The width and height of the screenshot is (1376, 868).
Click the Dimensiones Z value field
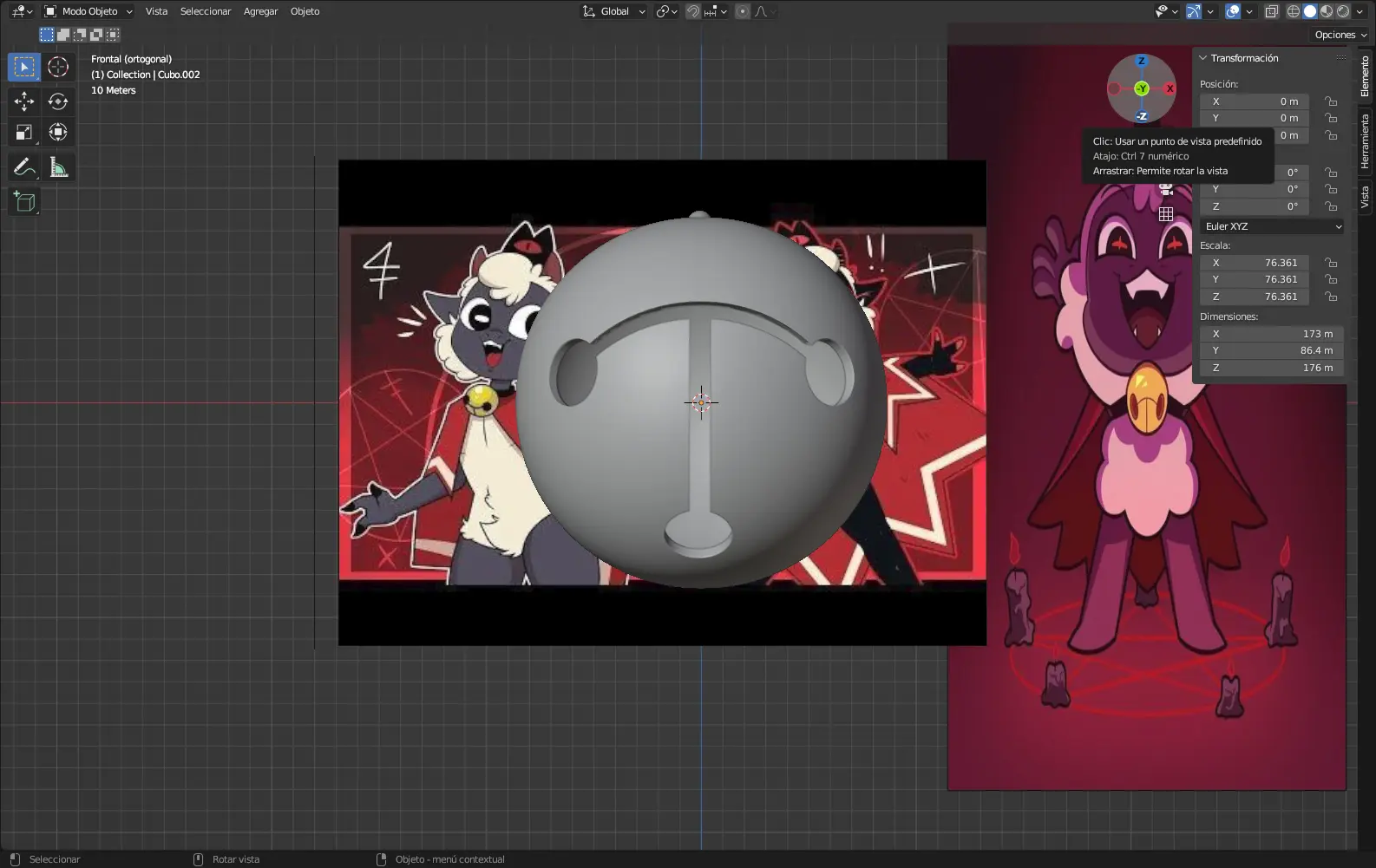pos(1272,368)
